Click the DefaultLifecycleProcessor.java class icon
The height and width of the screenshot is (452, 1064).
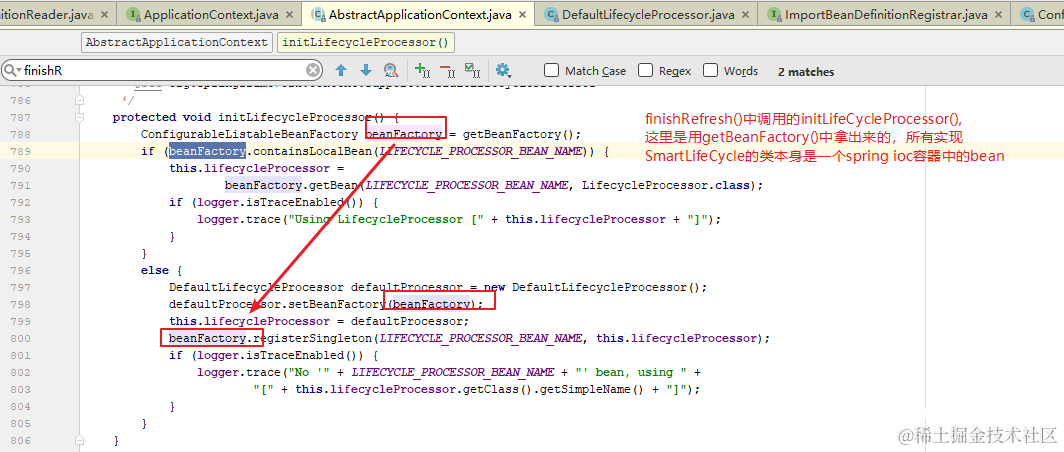pyautogui.click(x=552, y=14)
